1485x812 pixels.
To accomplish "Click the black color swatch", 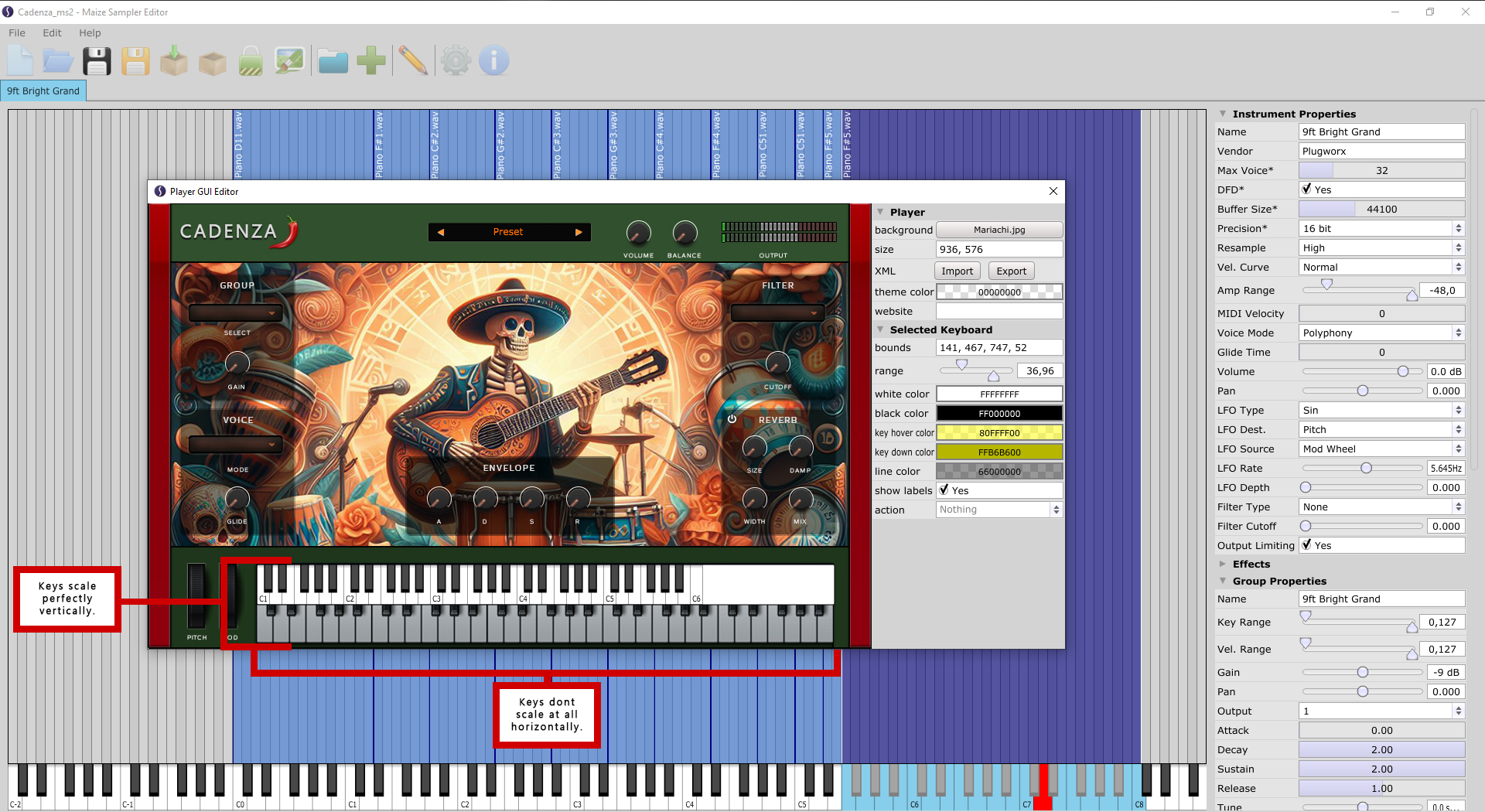I will pyautogui.click(x=999, y=414).
